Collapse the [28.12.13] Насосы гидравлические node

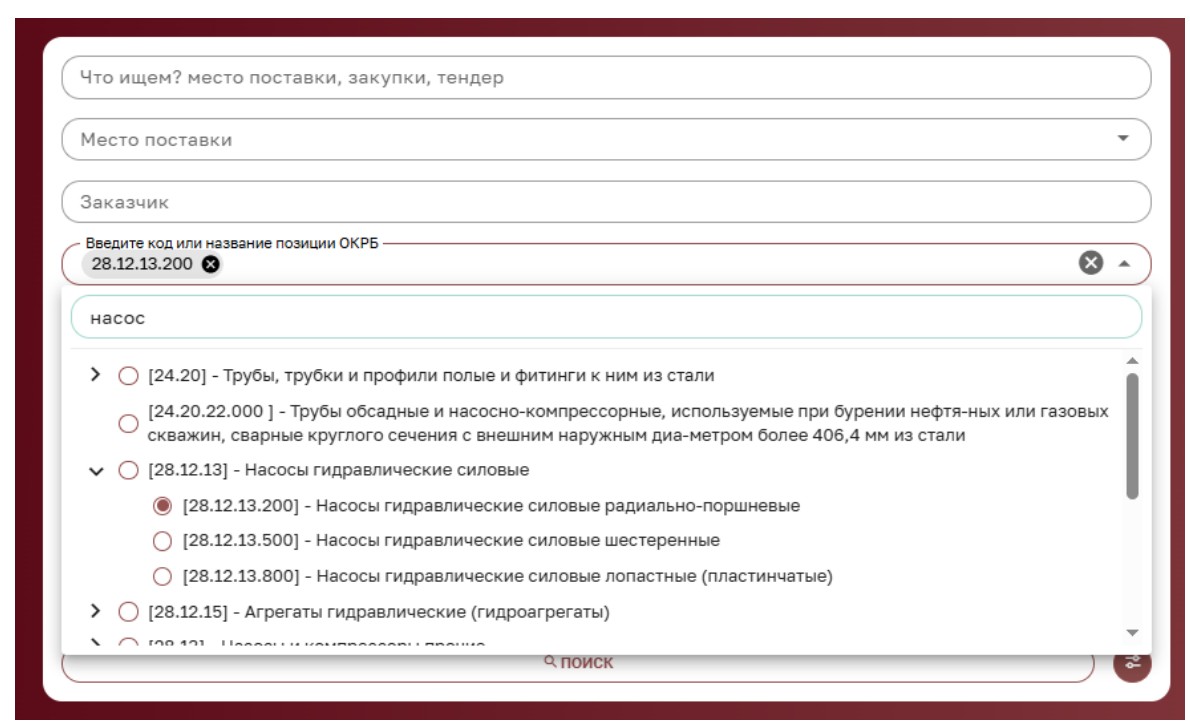pos(96,470)
